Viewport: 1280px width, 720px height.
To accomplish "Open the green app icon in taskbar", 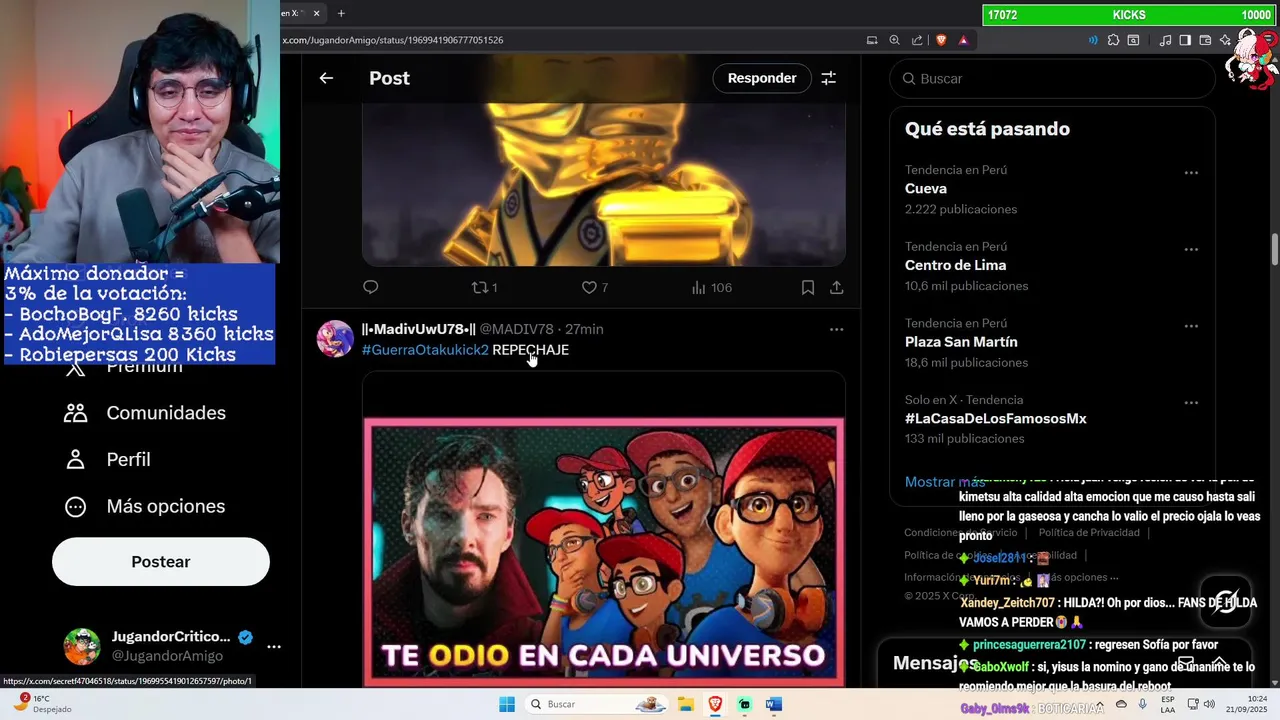I will (744, 704).
